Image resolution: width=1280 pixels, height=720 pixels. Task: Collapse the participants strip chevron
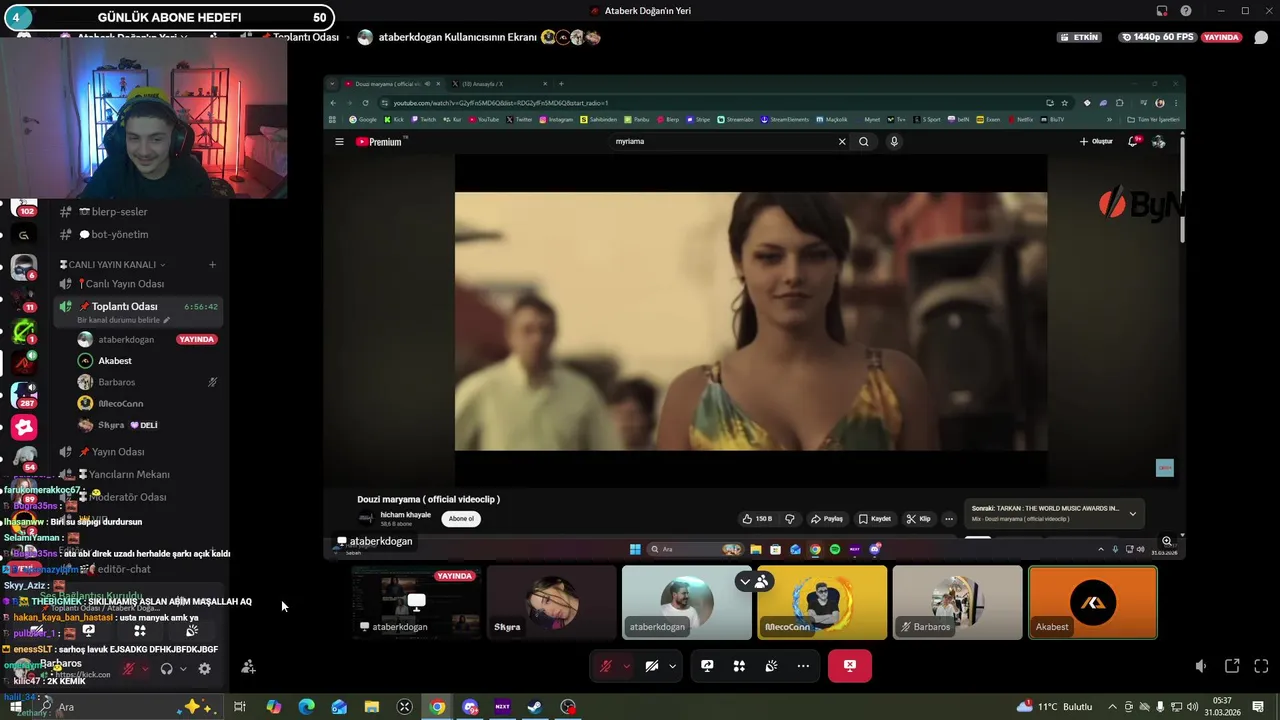(x=745, y=581)
